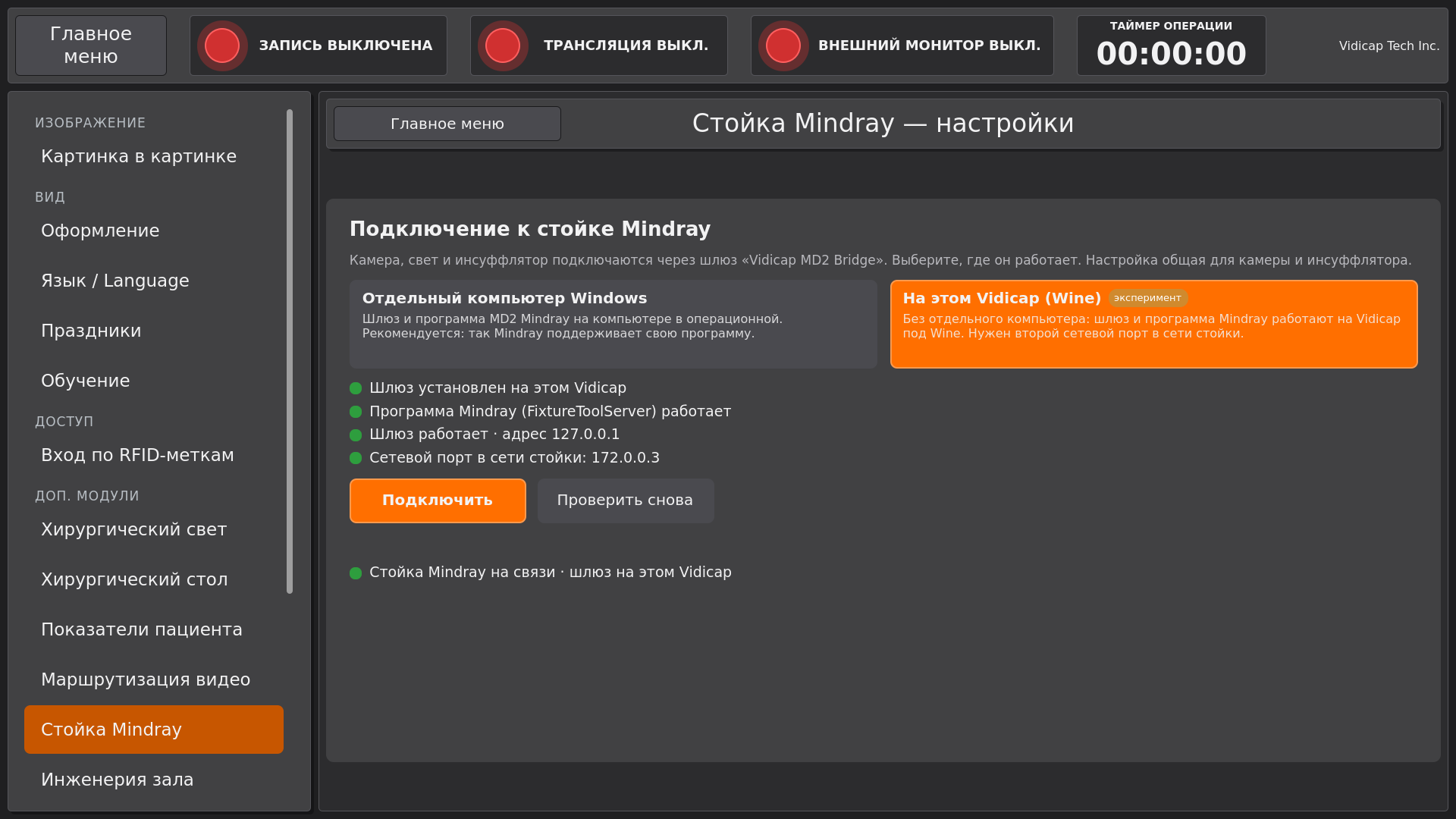Image resolution: width=1456 pixels, height=819 pixels.
Task: Open "Инженерия зала" sidebar item
Action: (x=154, y=780)
